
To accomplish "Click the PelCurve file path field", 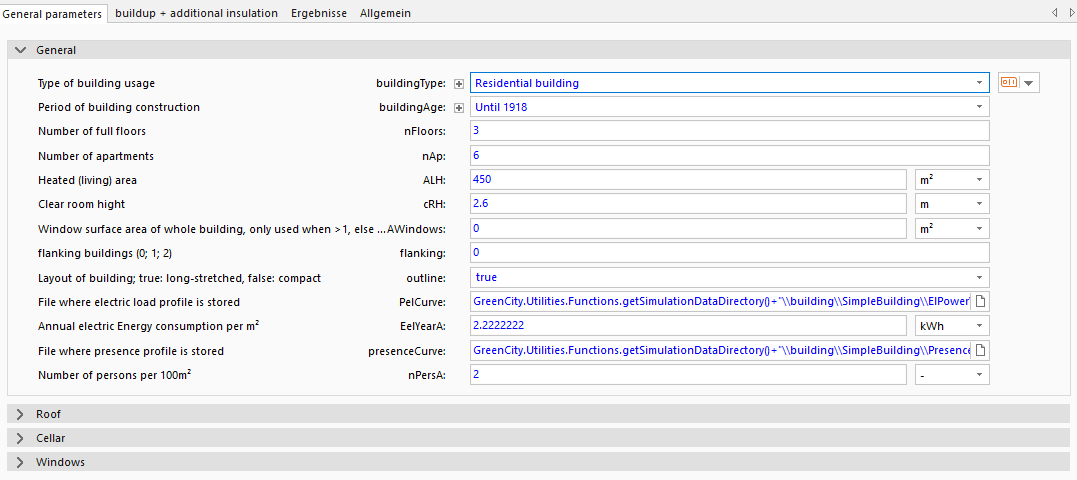I will coord(721,301).
